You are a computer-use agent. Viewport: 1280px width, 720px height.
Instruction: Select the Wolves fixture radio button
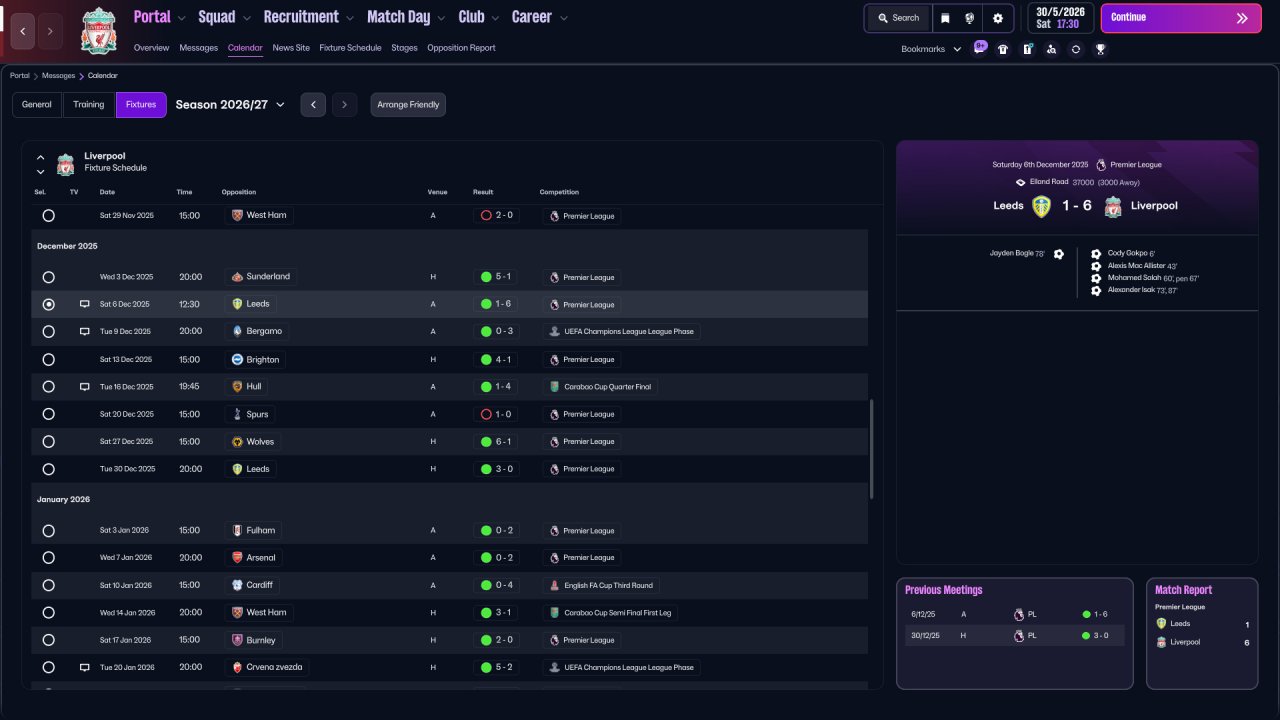[48, 442]
